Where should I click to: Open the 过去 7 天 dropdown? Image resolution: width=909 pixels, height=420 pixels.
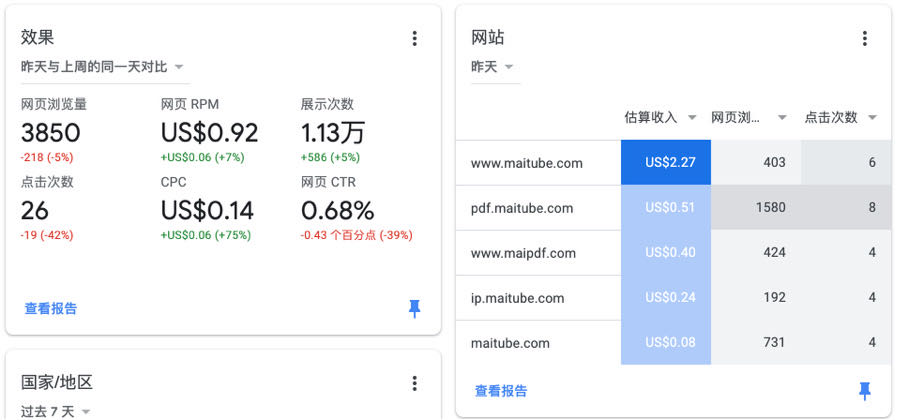[56, 412]
